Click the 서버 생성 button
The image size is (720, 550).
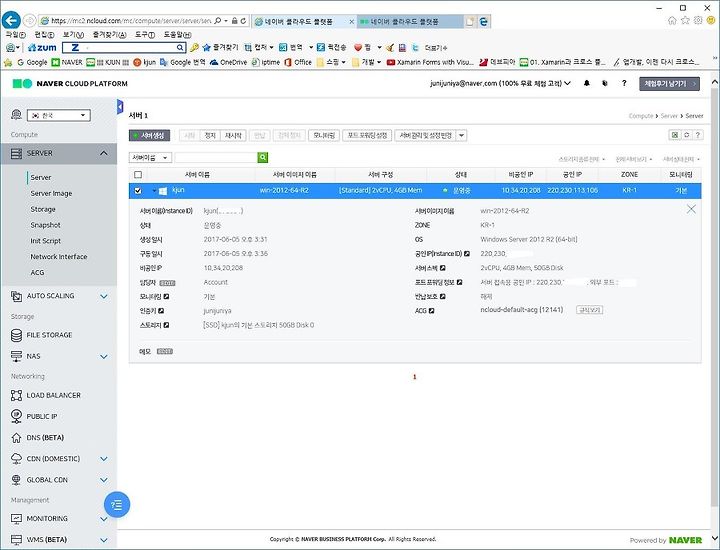point(149,135)
